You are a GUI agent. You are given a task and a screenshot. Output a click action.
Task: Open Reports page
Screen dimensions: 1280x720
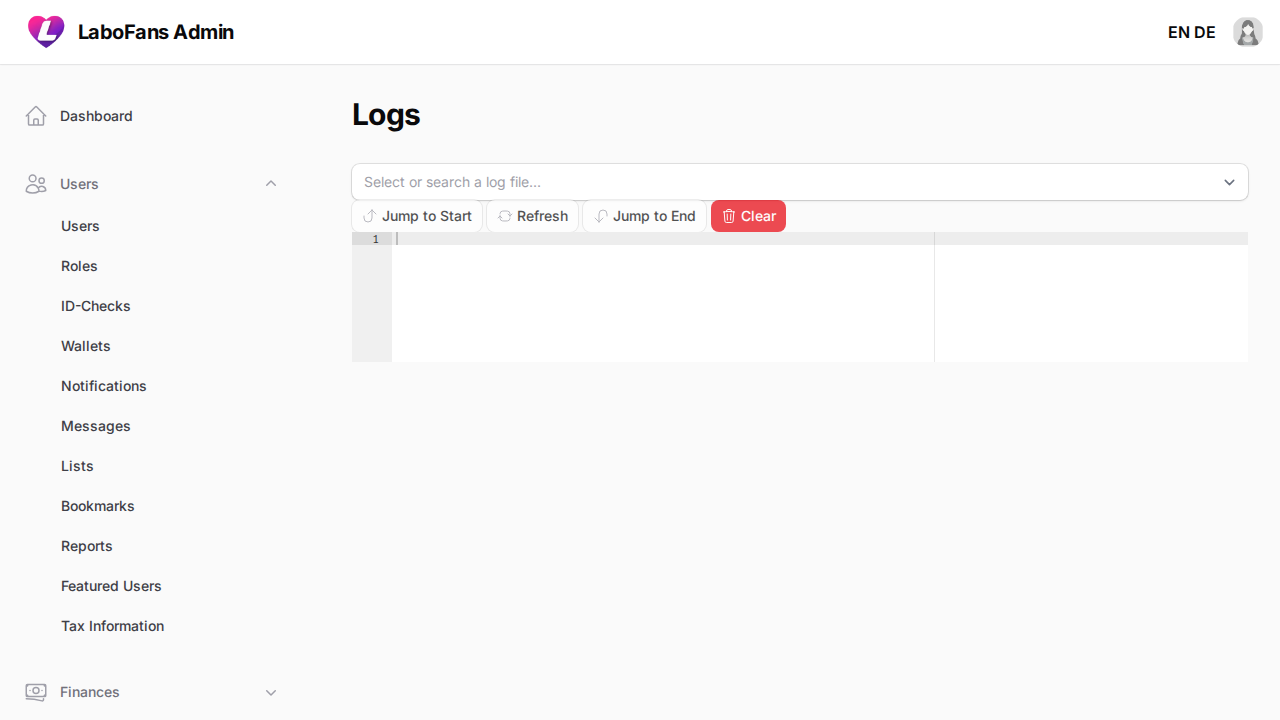click(x=87, y=546)
